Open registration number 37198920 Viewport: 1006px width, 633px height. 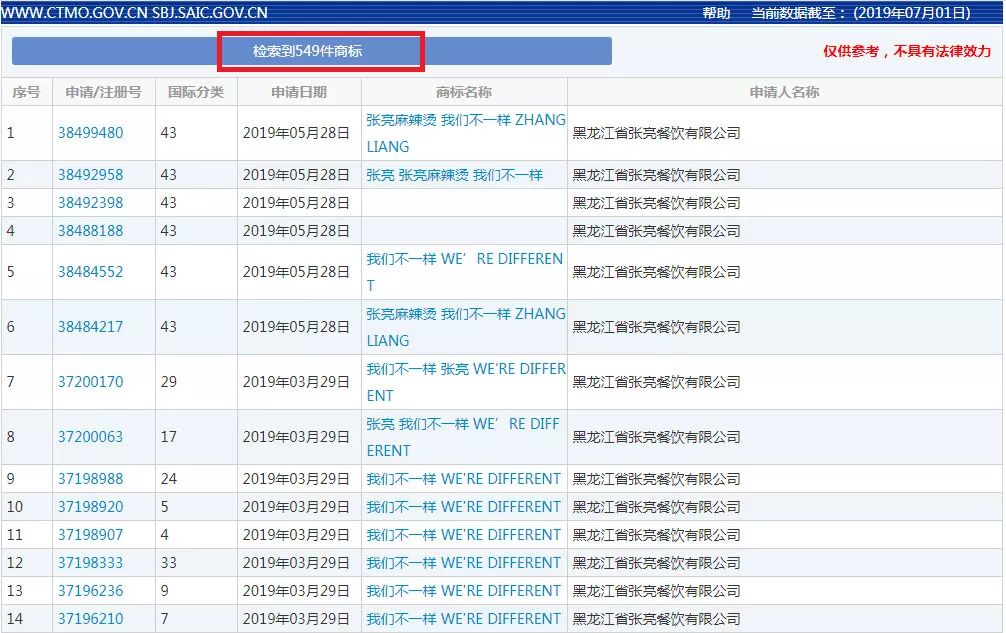point(90,507)
